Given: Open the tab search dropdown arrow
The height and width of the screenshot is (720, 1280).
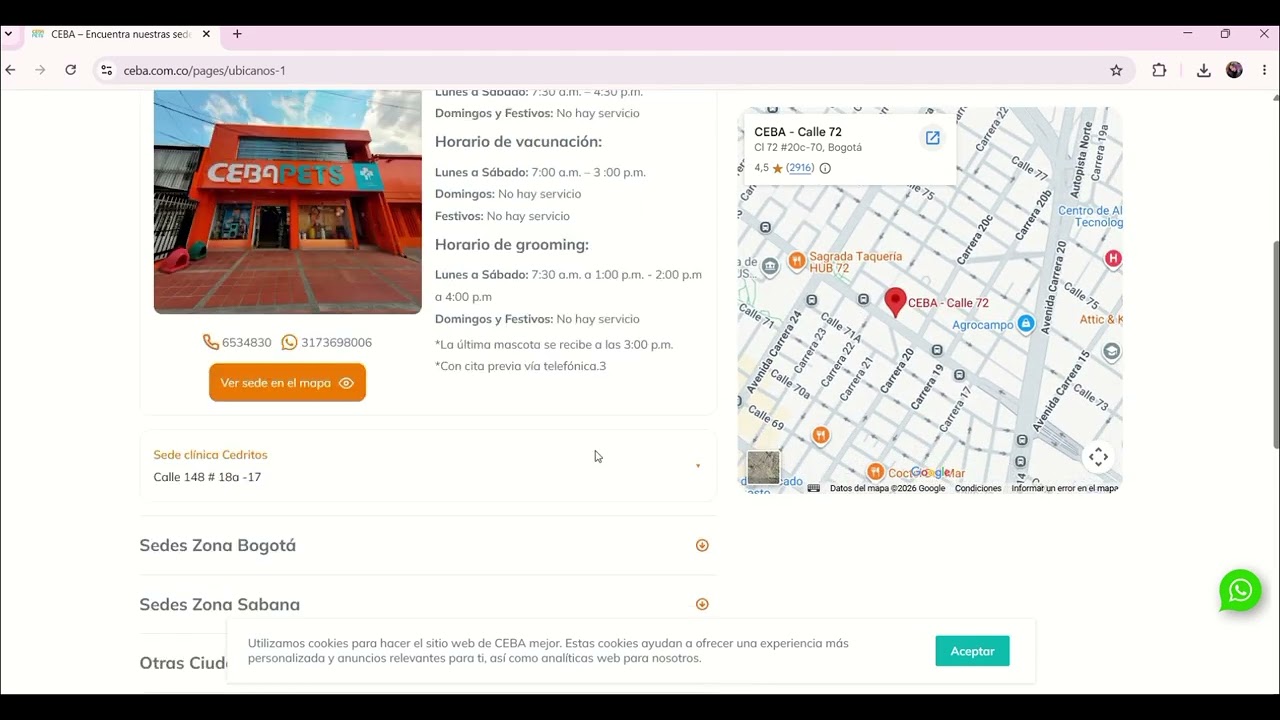Looking at the screenshot, I should click(x=8, y=34).
